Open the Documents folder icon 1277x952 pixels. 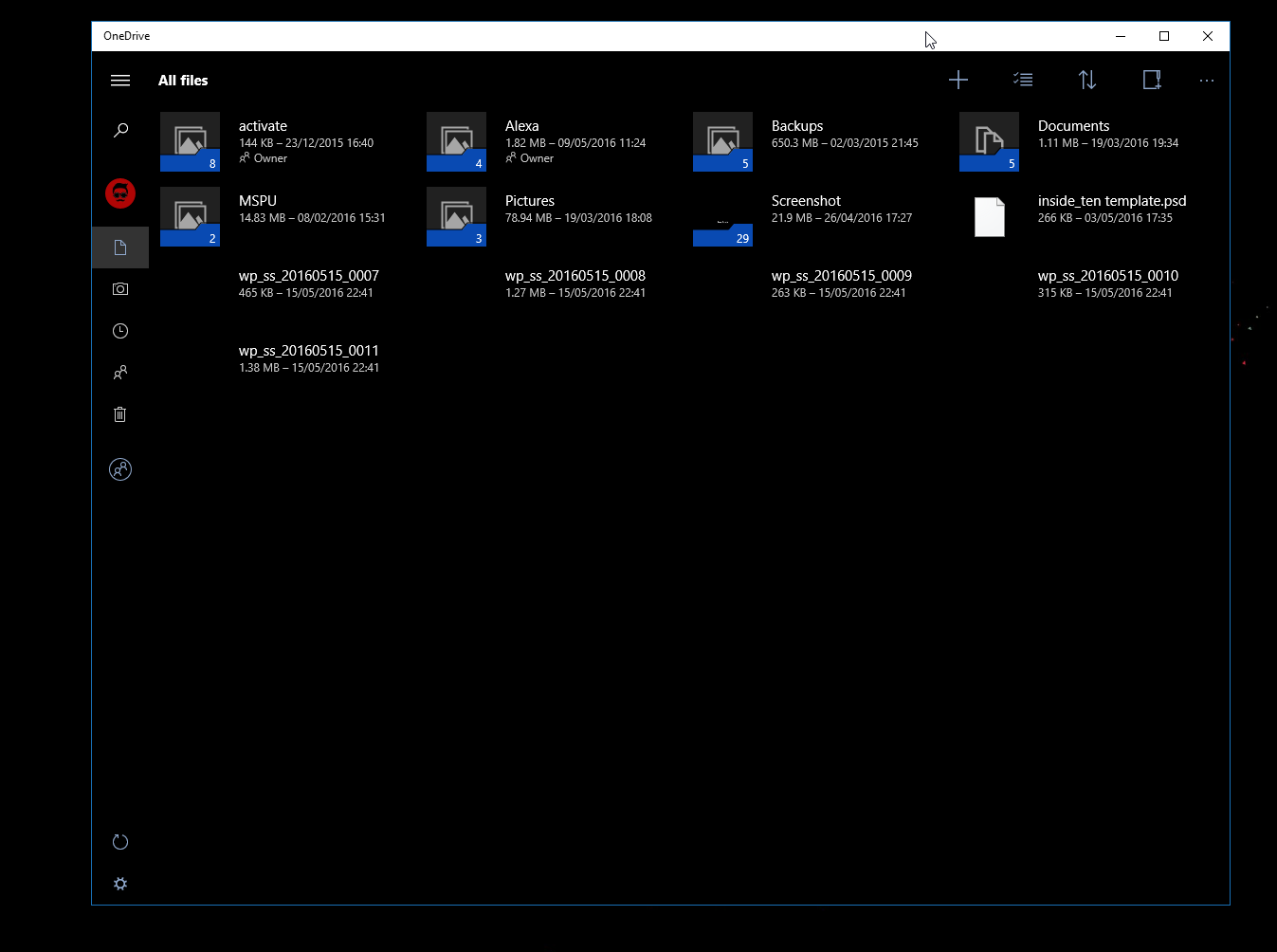[989, 141]
